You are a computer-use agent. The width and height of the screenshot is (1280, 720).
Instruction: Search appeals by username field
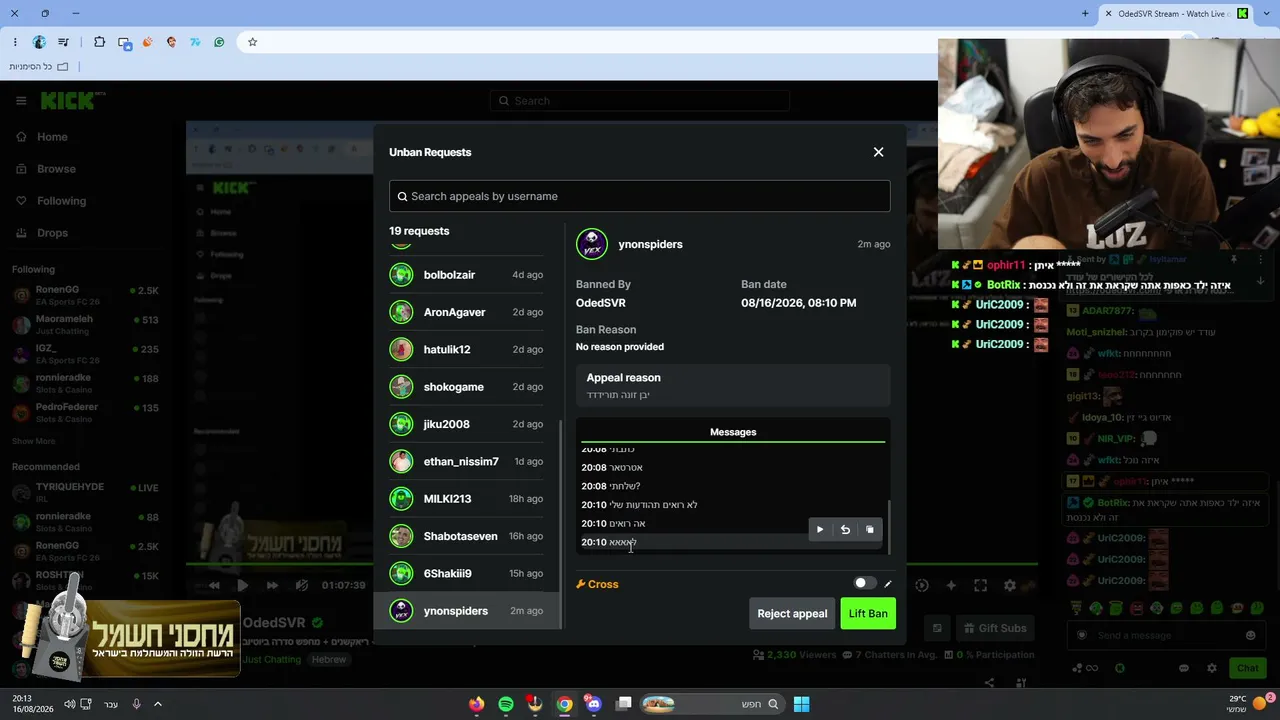tap(640, 196)
